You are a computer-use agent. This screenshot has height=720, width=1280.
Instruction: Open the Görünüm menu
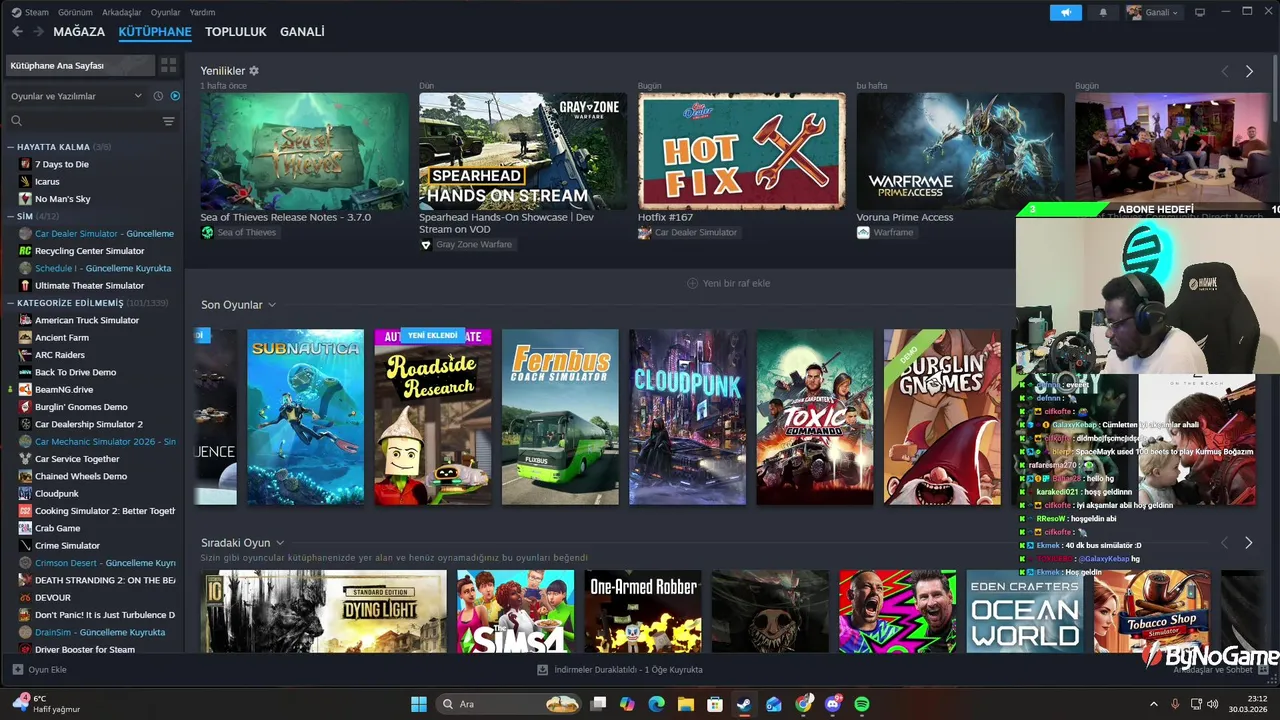[x=75, y=12]
